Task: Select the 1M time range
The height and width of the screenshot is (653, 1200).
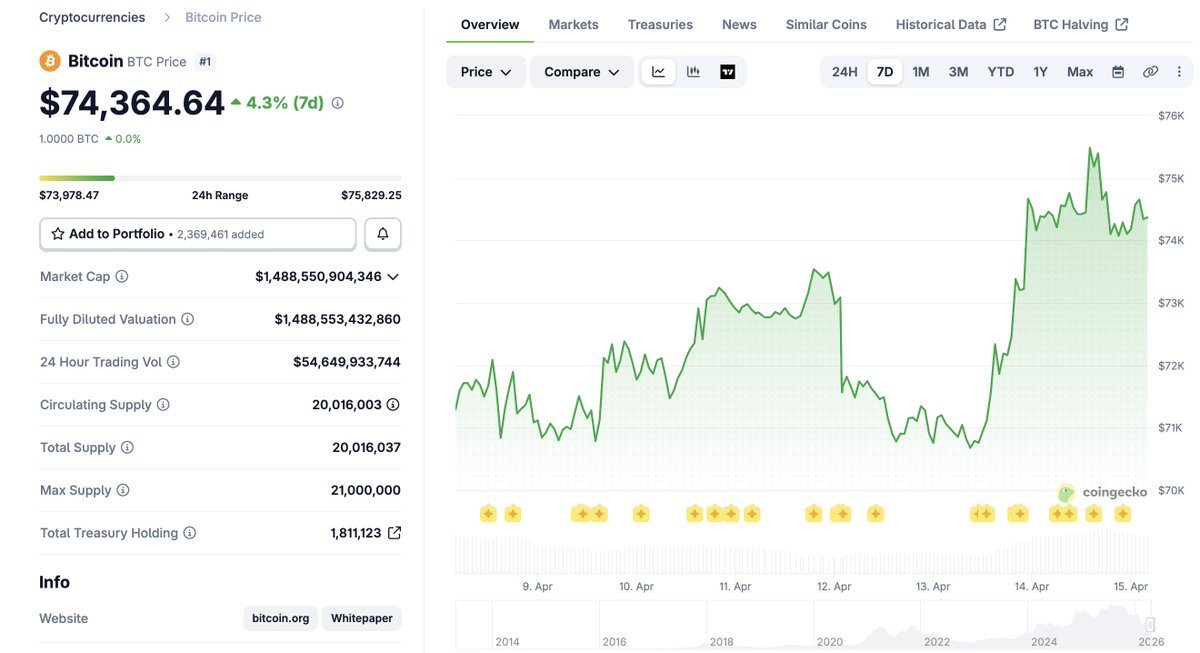Action: point(920,72)
